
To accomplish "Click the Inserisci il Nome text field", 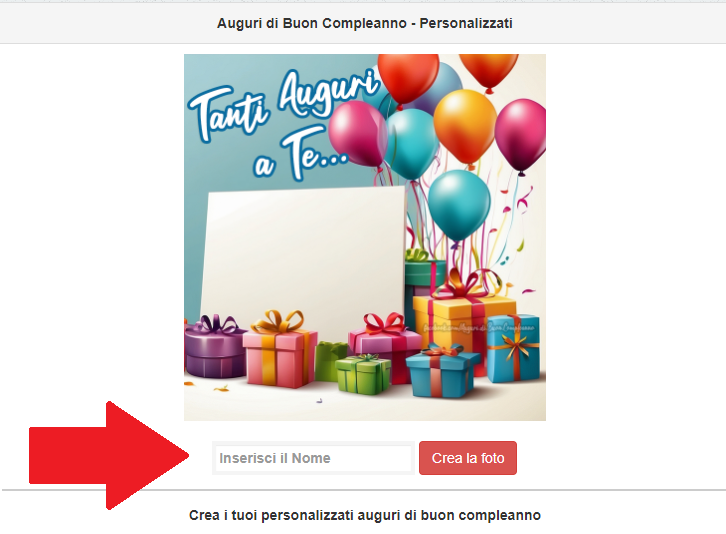I will (313, 458).
